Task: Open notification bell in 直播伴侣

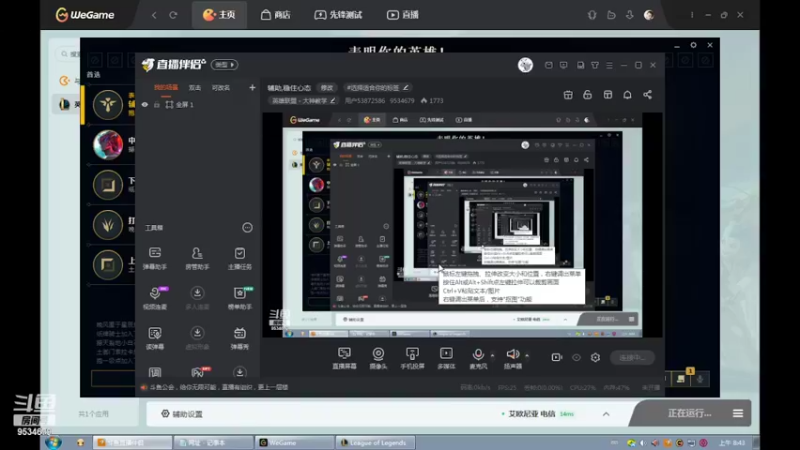Action: (x=627, y=95)
